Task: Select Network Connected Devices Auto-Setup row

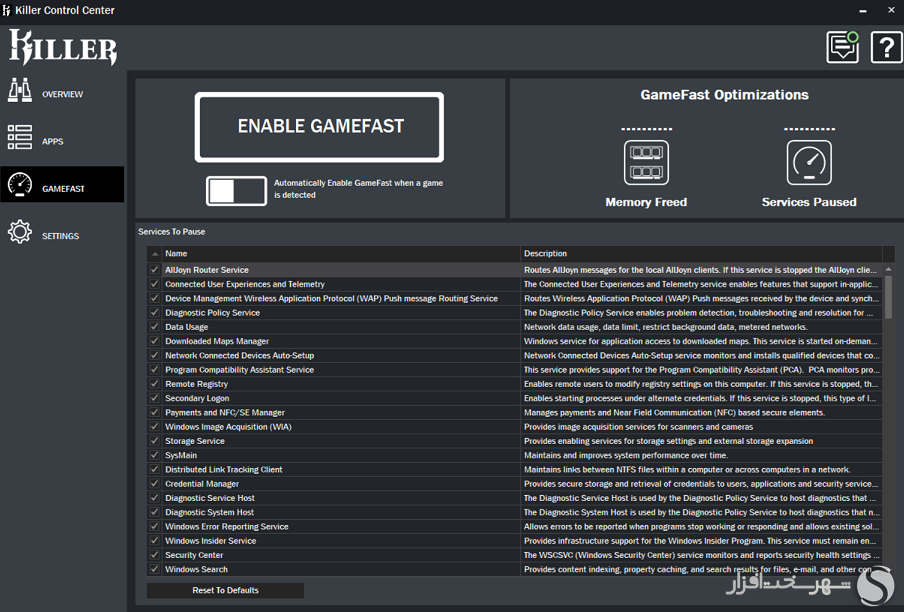Action: [514, 356]
